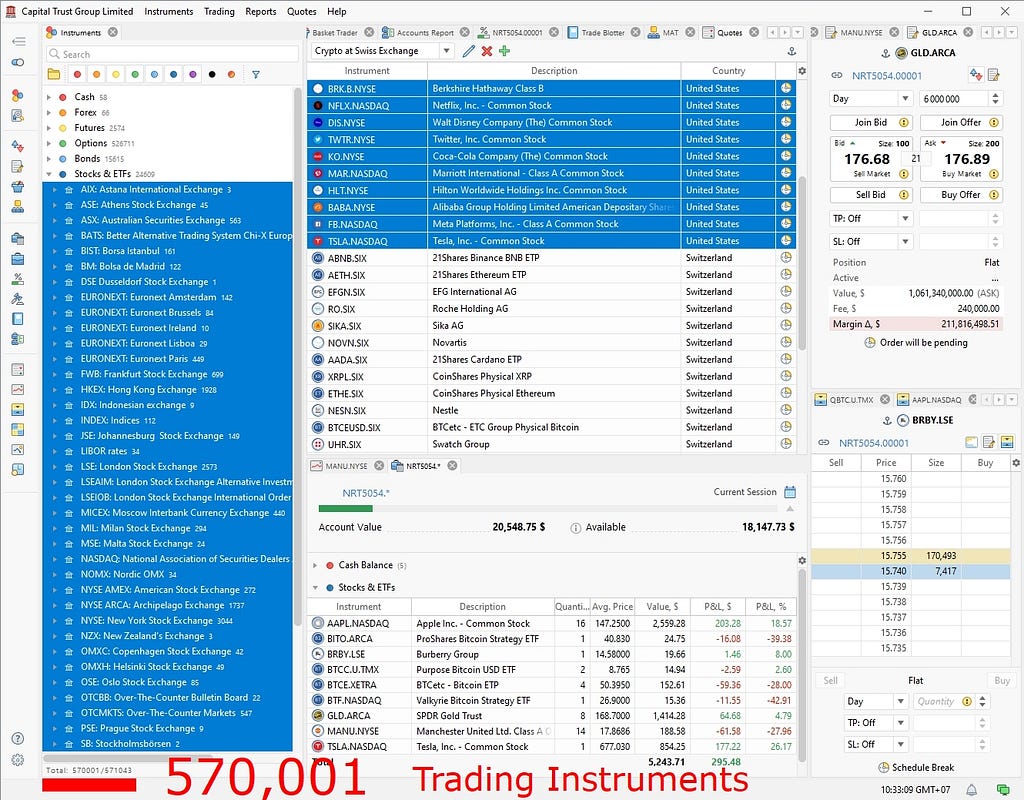Click the buy/sell arrows icon in GLD.ARCA panel
The image size is (1024, 800).
[976, 74]
